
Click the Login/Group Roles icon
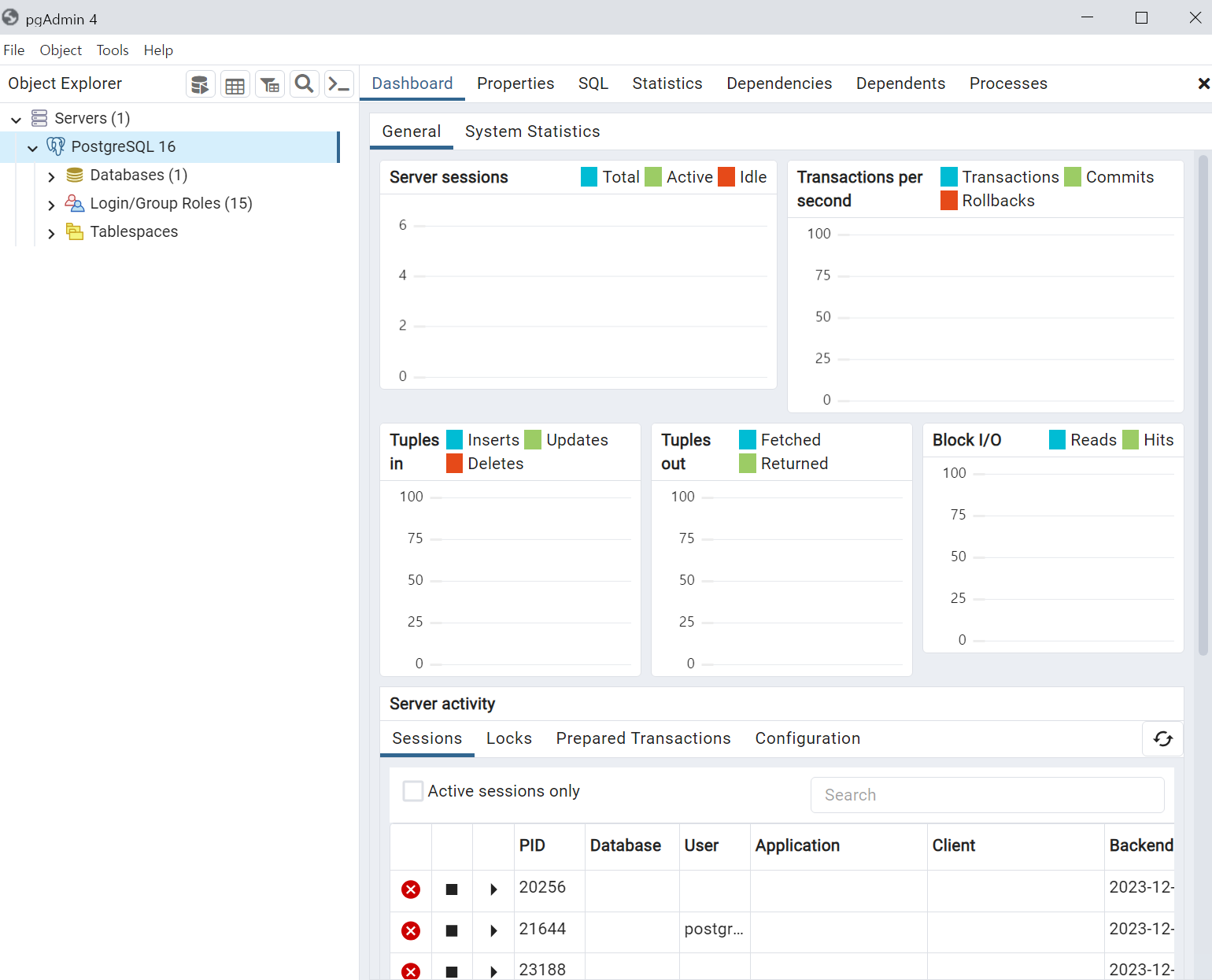click(75, 203)
